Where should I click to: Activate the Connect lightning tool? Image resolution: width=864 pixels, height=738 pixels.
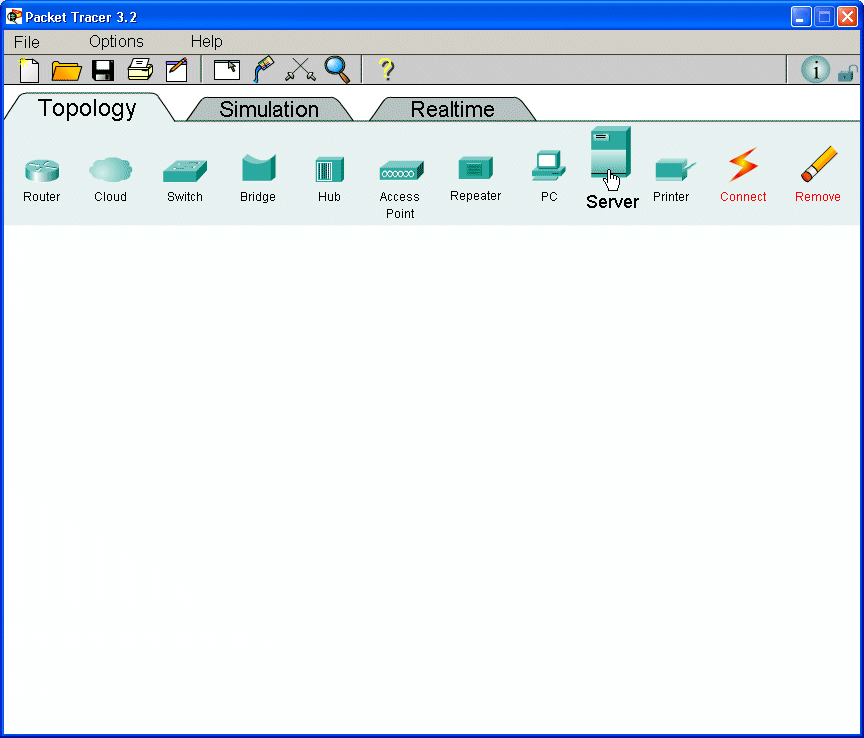[743, 175]
